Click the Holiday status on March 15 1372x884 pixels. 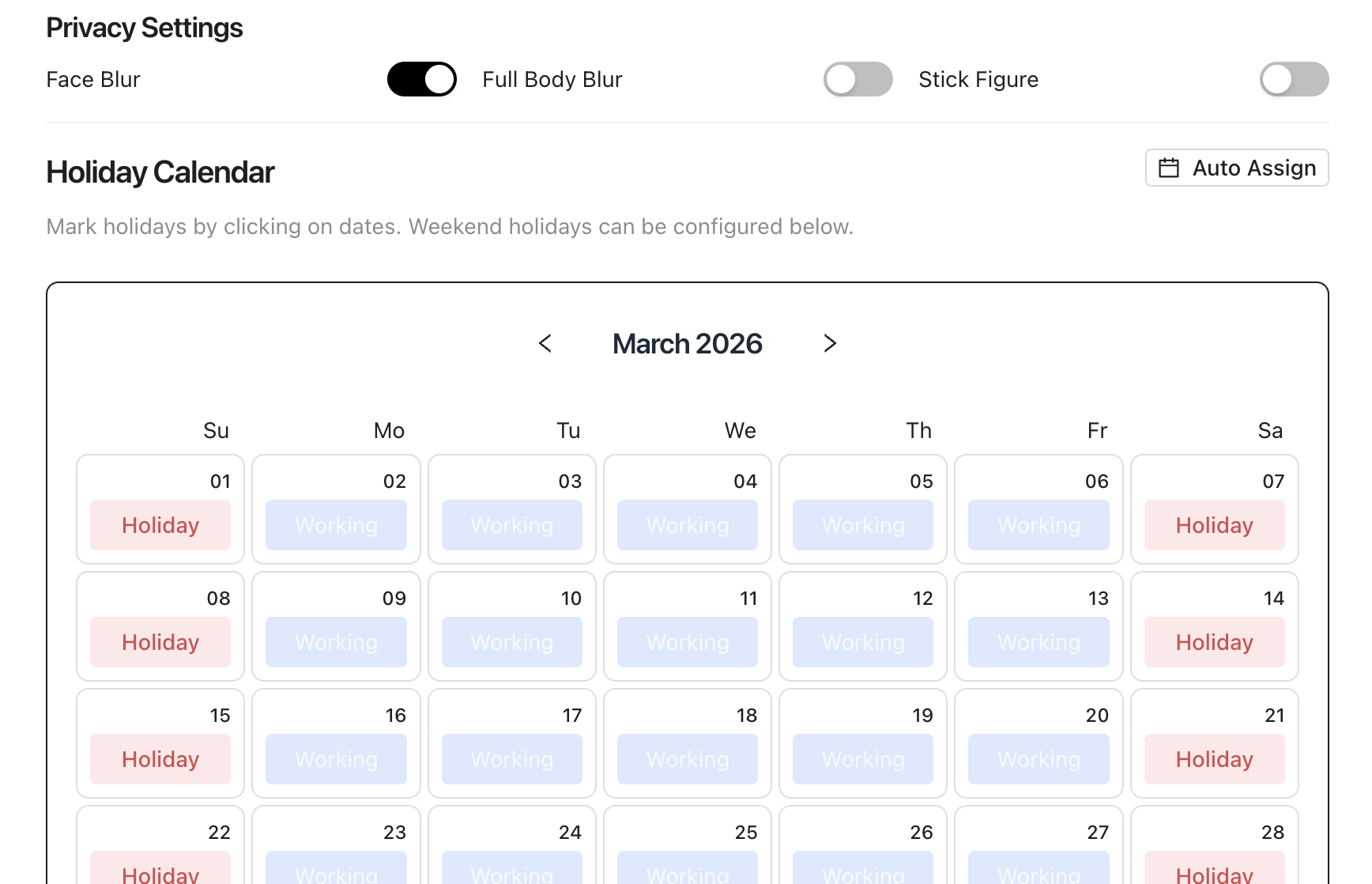coord(160,759)
